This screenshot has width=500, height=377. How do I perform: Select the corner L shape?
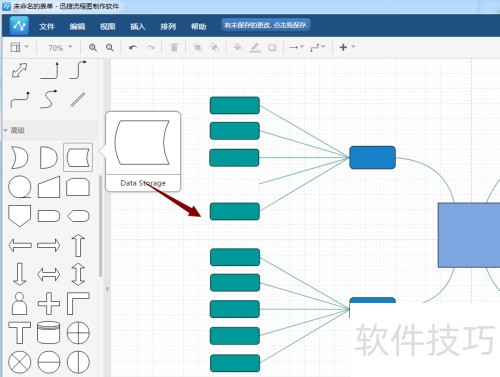[x=78, y=303]
